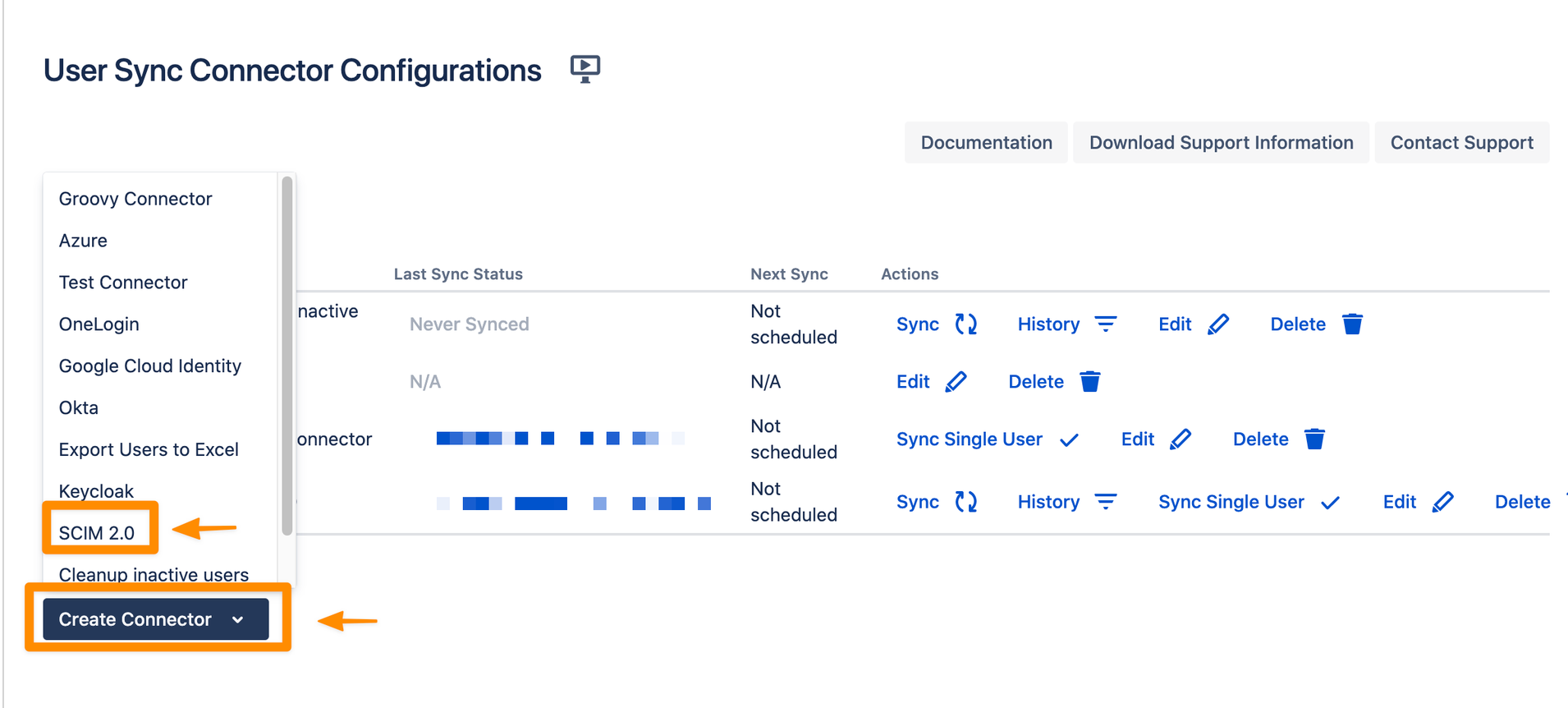This screenshot has height=708, width=1568.
Task: Open History for Never Synced connector
Action: (x=1048, y=324)
